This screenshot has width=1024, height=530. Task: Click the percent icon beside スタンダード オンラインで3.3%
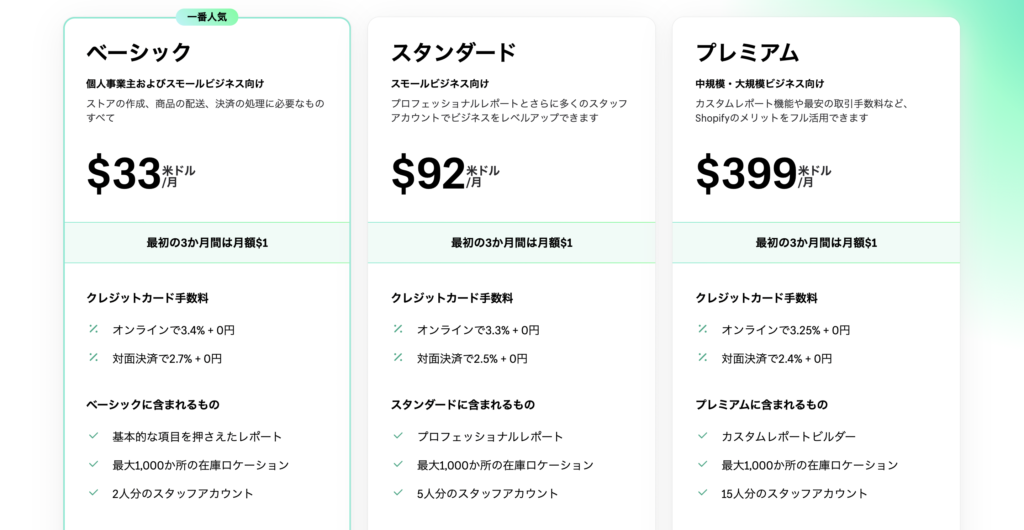coord(398,329)
